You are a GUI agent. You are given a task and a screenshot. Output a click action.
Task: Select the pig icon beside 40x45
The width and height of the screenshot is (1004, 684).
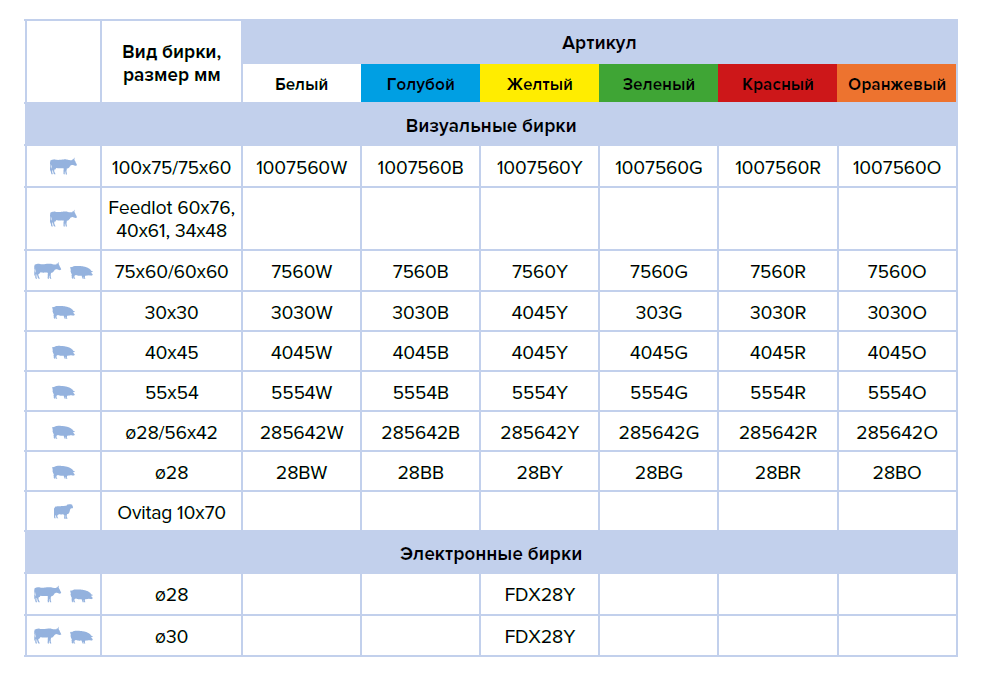63,352
